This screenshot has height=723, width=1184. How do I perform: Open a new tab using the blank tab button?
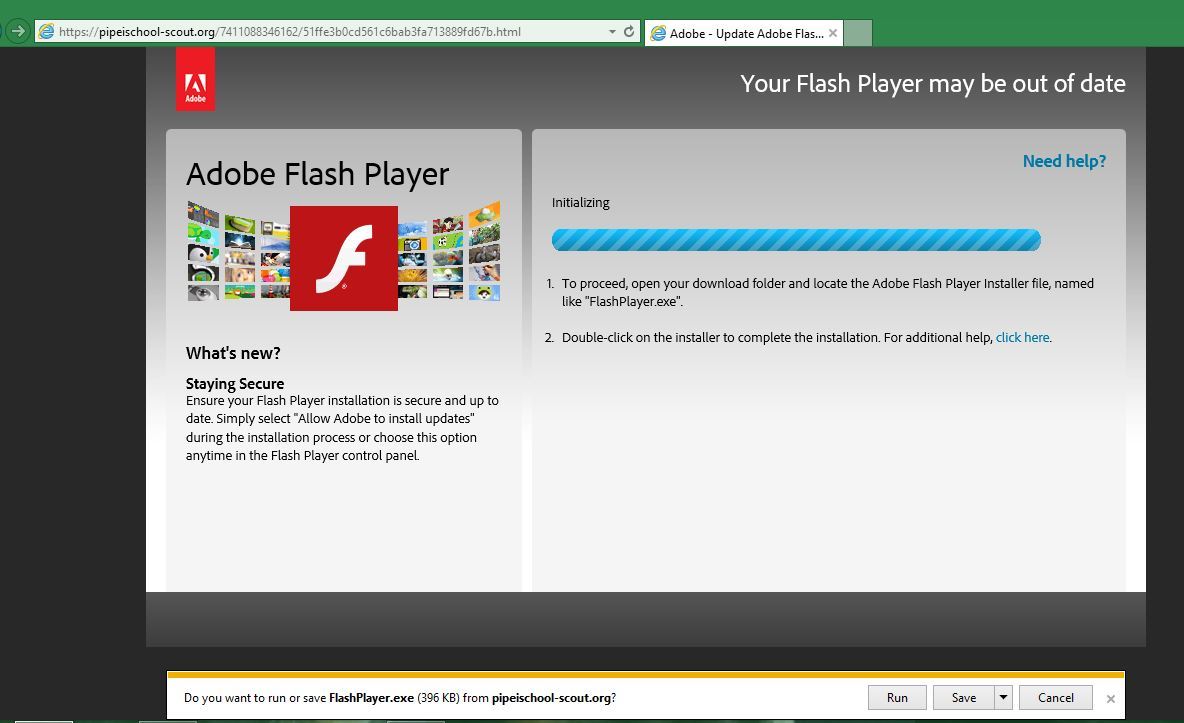(858, 33)
